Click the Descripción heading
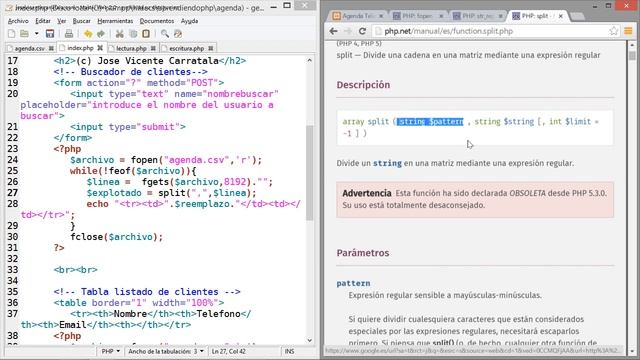 pyautogui.click(x=363, y=85)
